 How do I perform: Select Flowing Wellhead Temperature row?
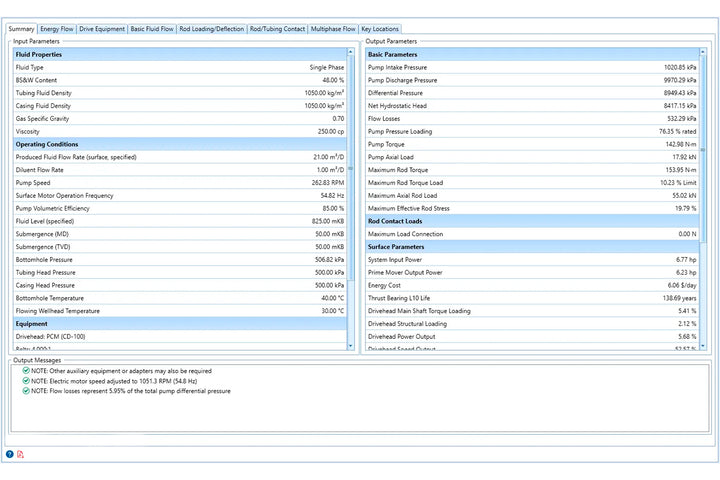click(x=180, y=311)
